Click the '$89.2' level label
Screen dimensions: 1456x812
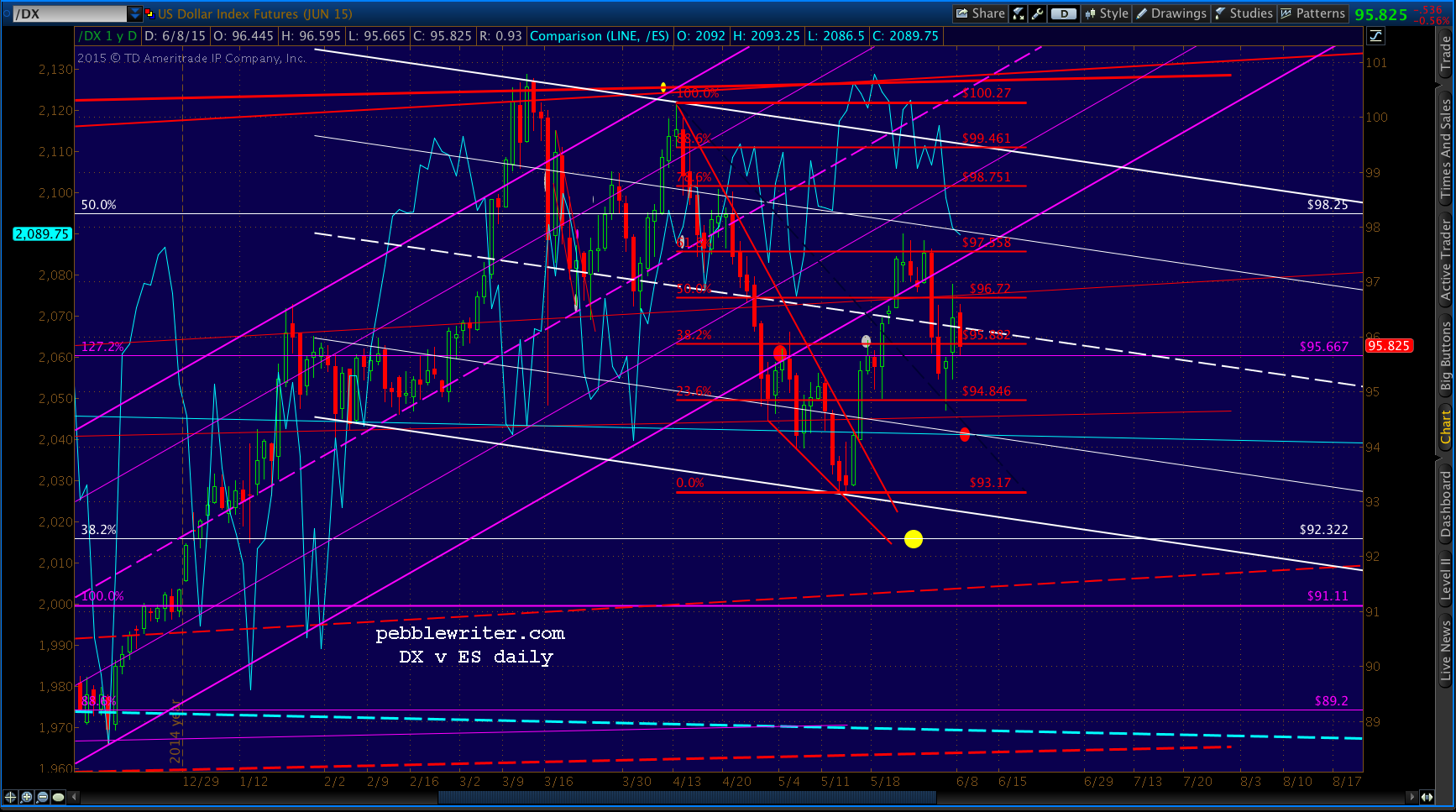[1332, 700]
